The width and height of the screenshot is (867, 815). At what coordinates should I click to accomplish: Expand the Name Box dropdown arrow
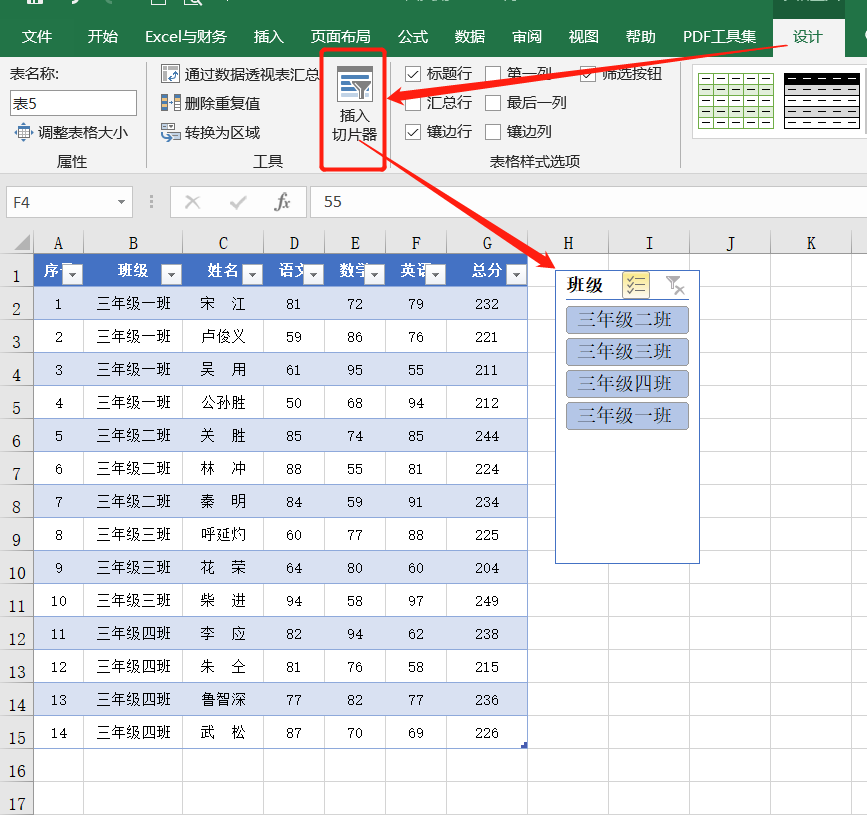[122, 202]
